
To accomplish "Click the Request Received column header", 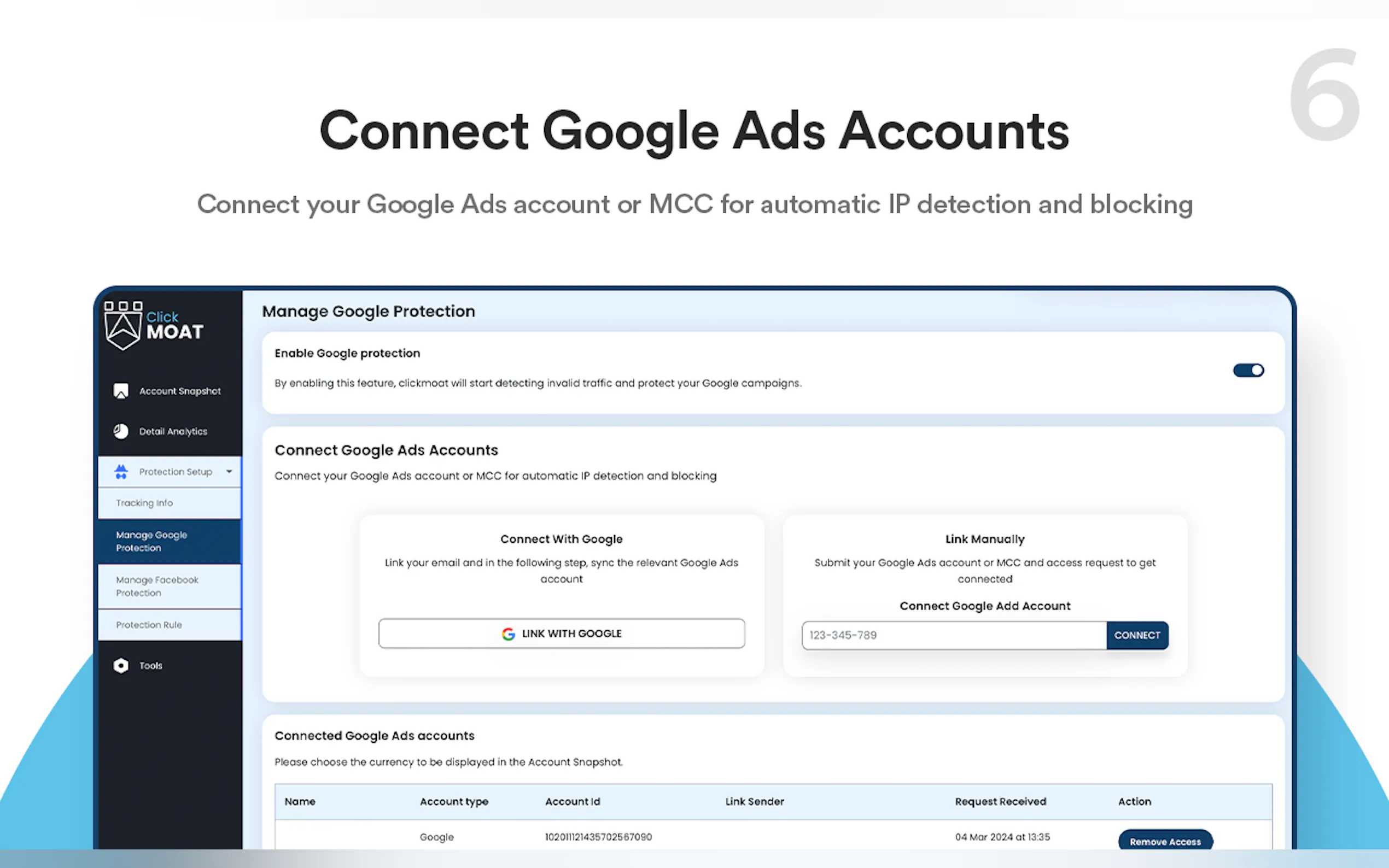I will coord(1000,801).
